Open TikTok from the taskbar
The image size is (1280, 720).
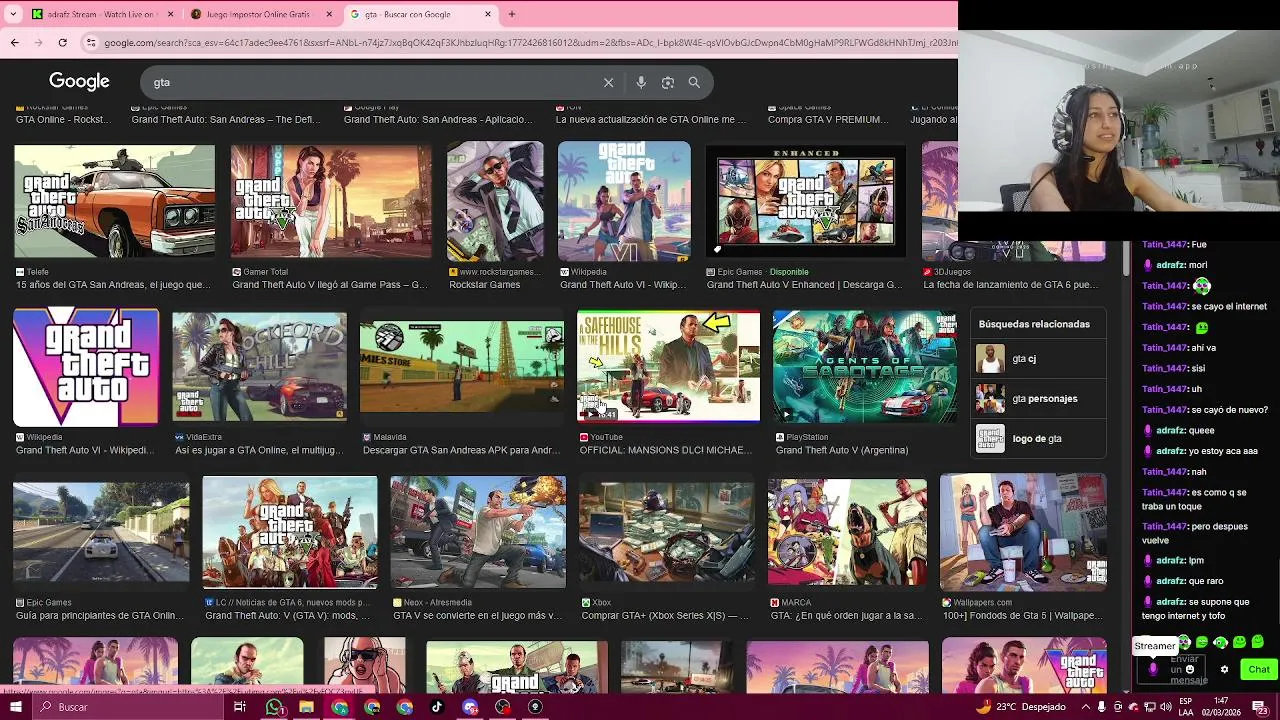click(437, 707)
